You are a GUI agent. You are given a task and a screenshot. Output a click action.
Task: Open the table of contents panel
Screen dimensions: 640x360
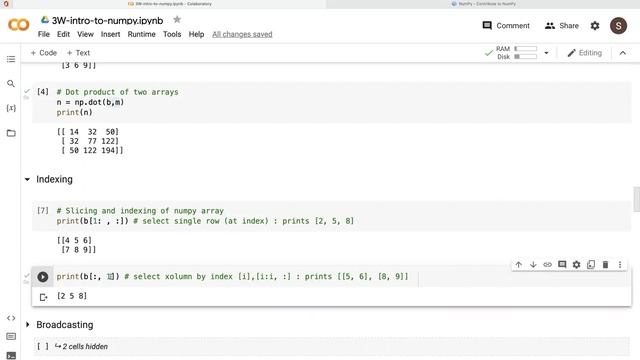(x=11, y=59)
